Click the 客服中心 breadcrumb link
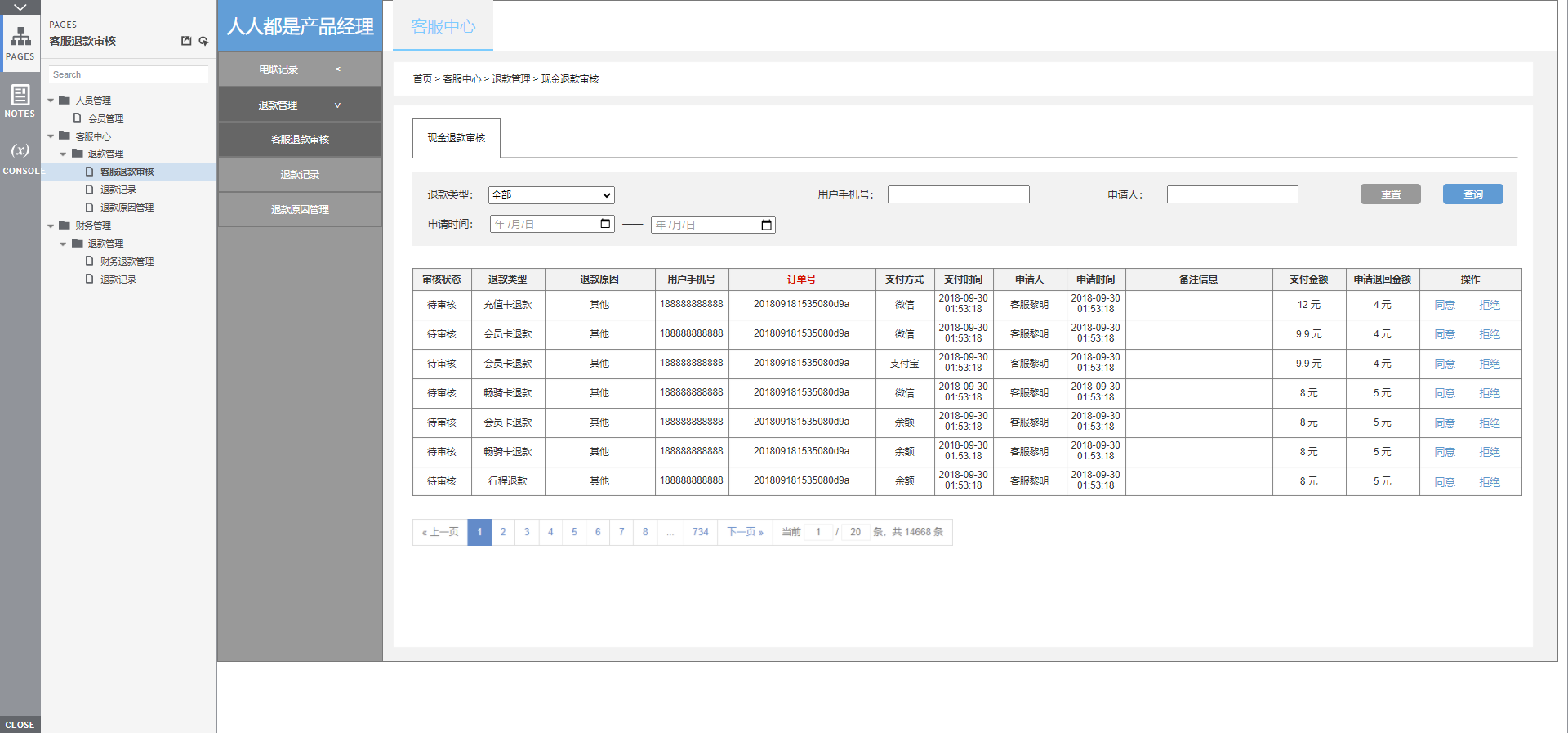The width and height of the screenshot is (1568, 733). tap(461, 79)
